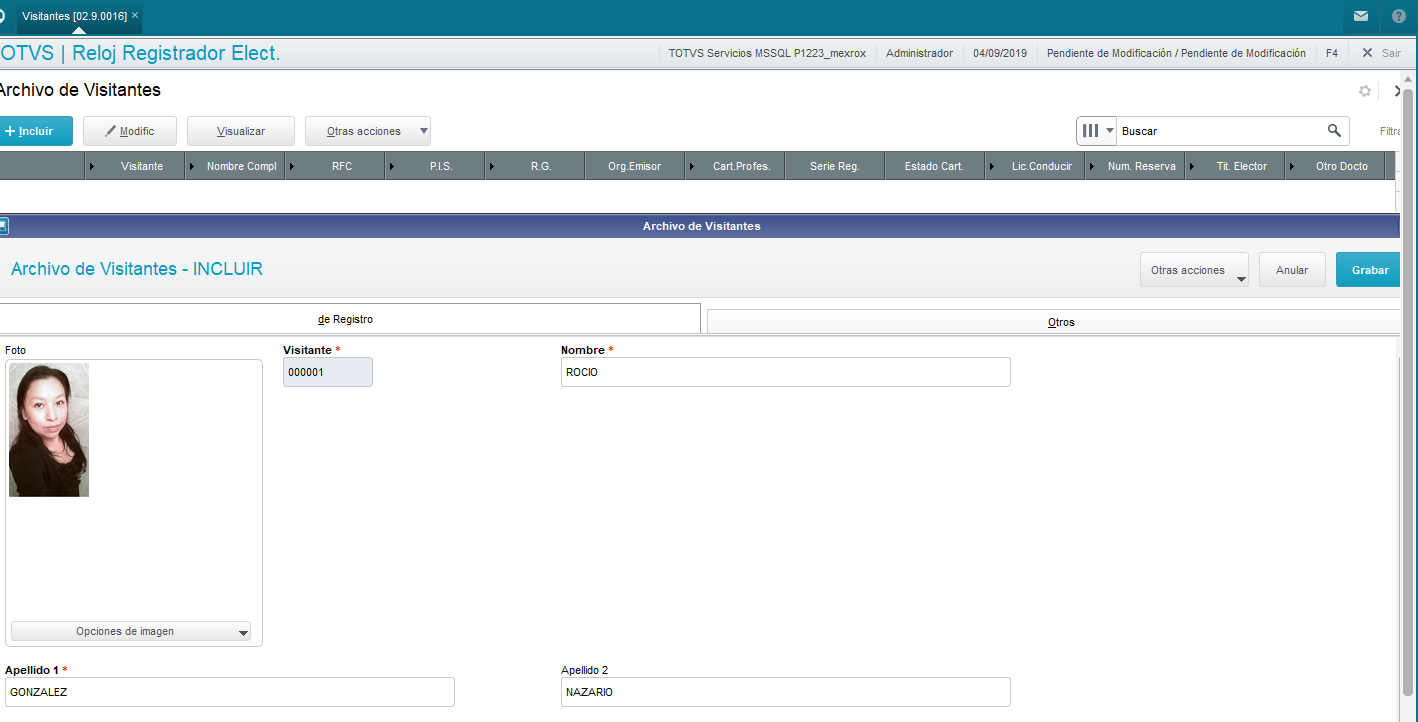
Task: Click the Incluir button
Action: (x=35, y=131)
